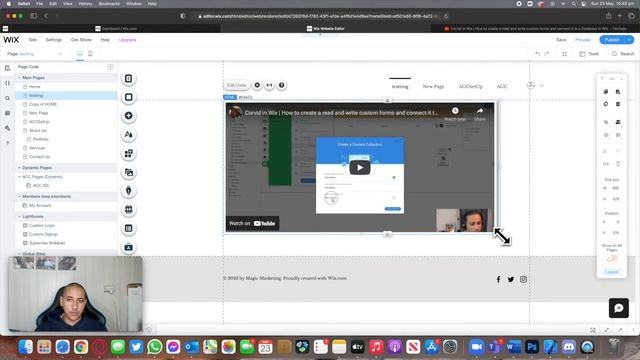This screenshot has height=360, width=640.
Task: Open the databases icon in Velo sidebar
Action: (x=7, y=113)
